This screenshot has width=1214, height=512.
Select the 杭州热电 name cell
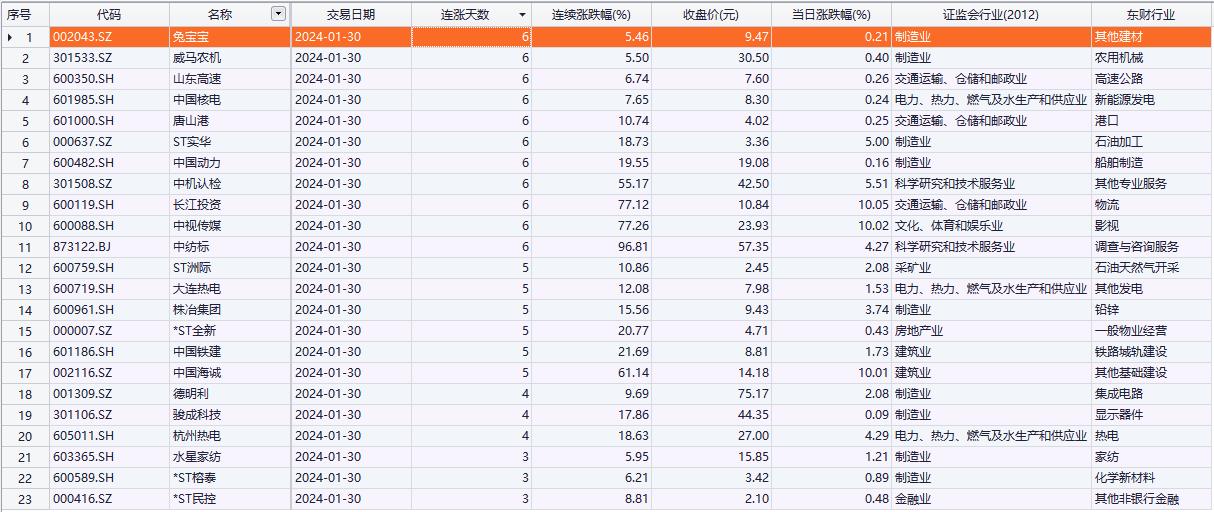point(230,436)
